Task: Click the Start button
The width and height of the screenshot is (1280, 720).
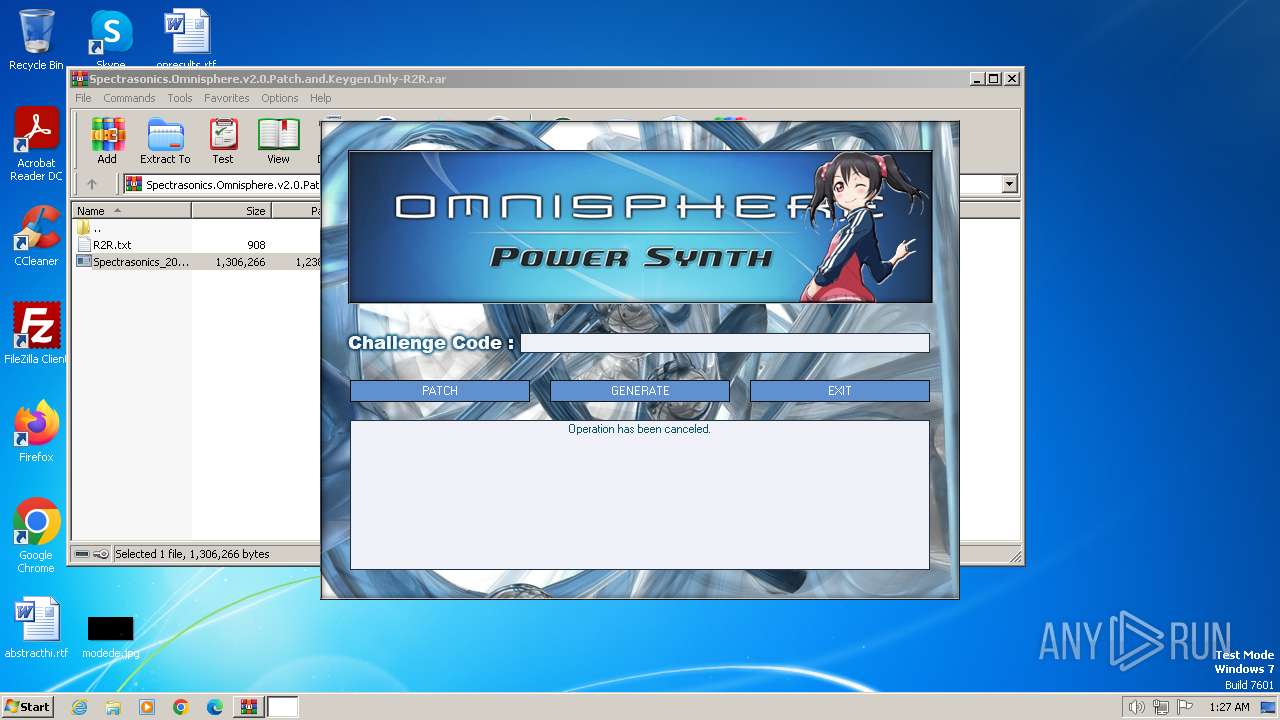Action: click(27, 707)
